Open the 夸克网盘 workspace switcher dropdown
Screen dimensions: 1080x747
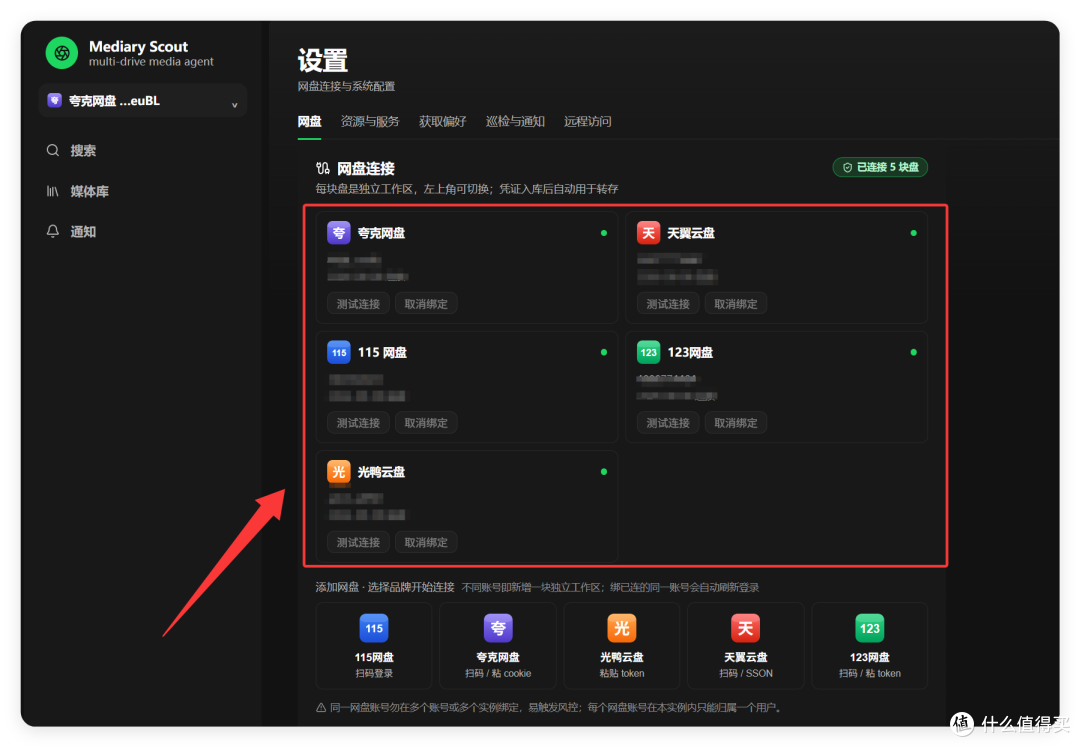143,101
